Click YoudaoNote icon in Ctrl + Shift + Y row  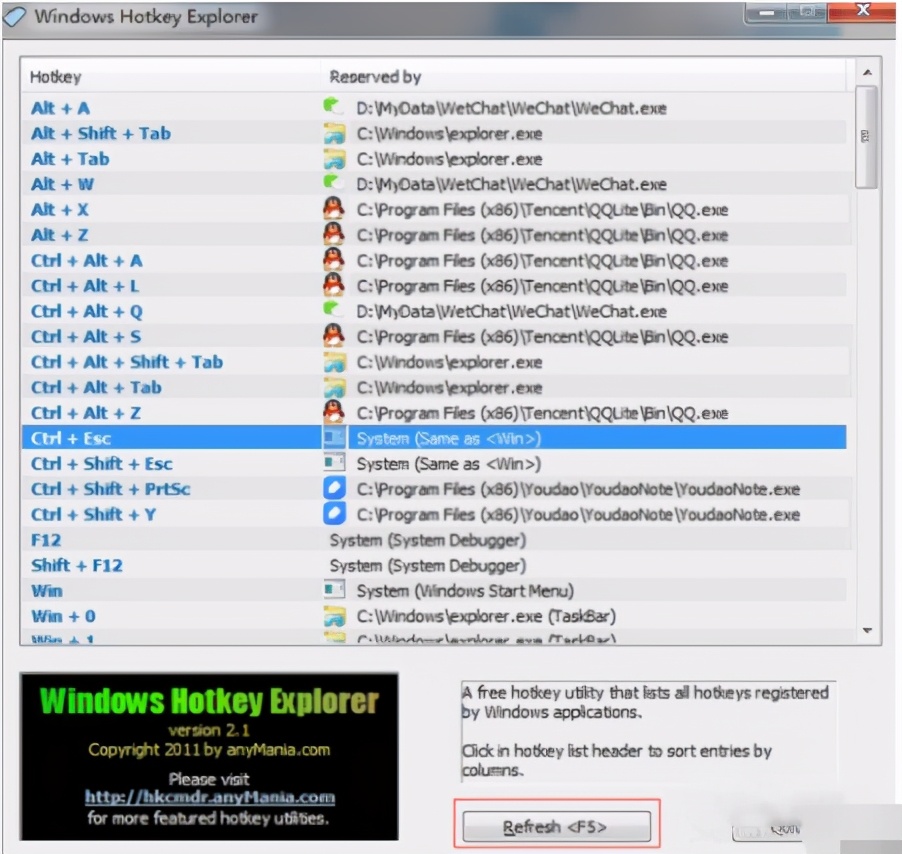(334, 514)
